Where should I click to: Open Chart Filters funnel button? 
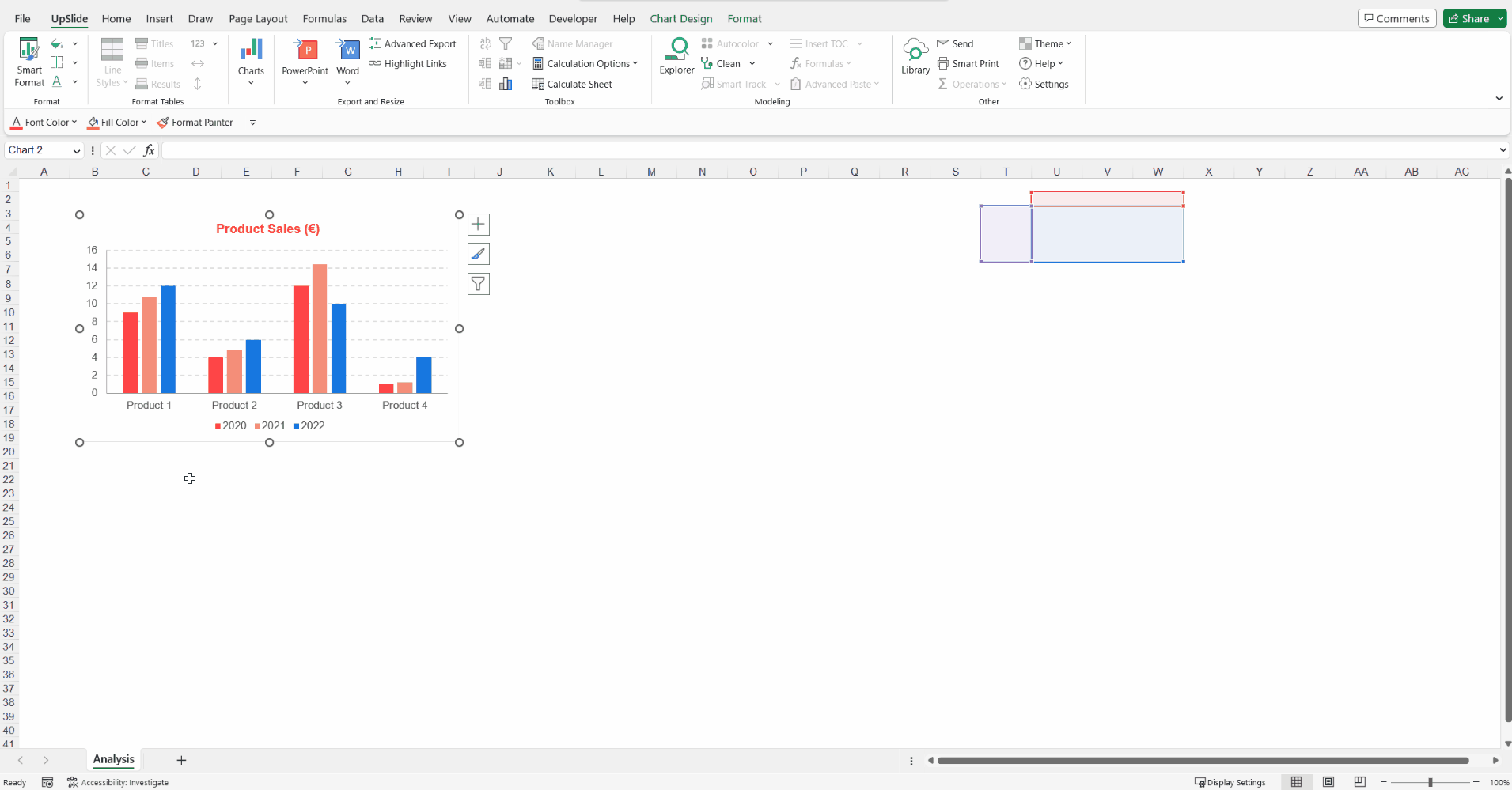pos(479,284)
